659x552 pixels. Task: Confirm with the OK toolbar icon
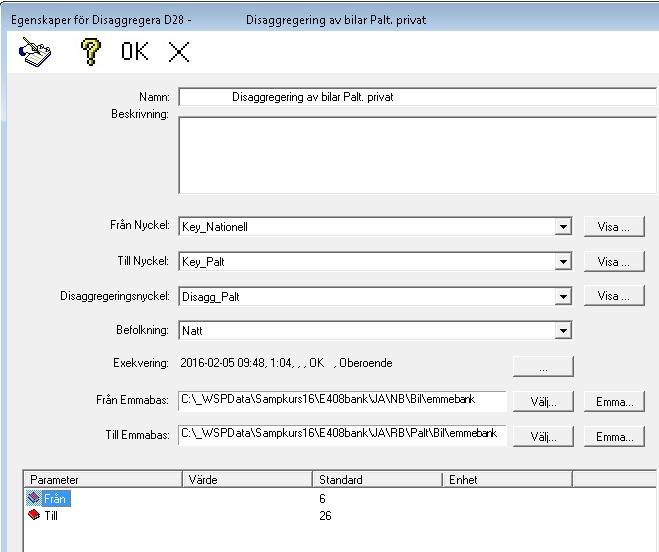click(x=134, y=52)
